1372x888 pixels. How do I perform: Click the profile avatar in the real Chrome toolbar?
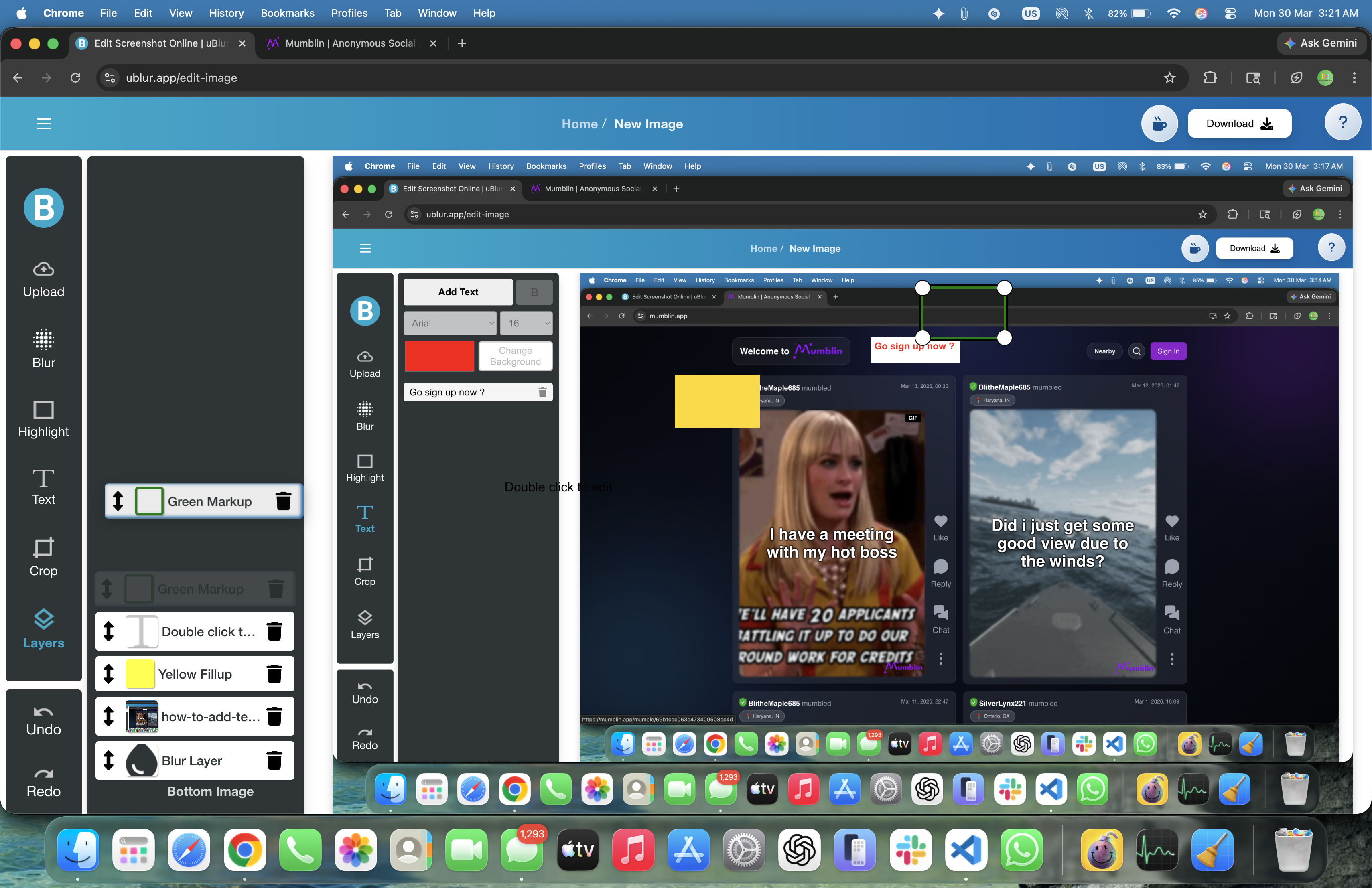[1325, 78]
